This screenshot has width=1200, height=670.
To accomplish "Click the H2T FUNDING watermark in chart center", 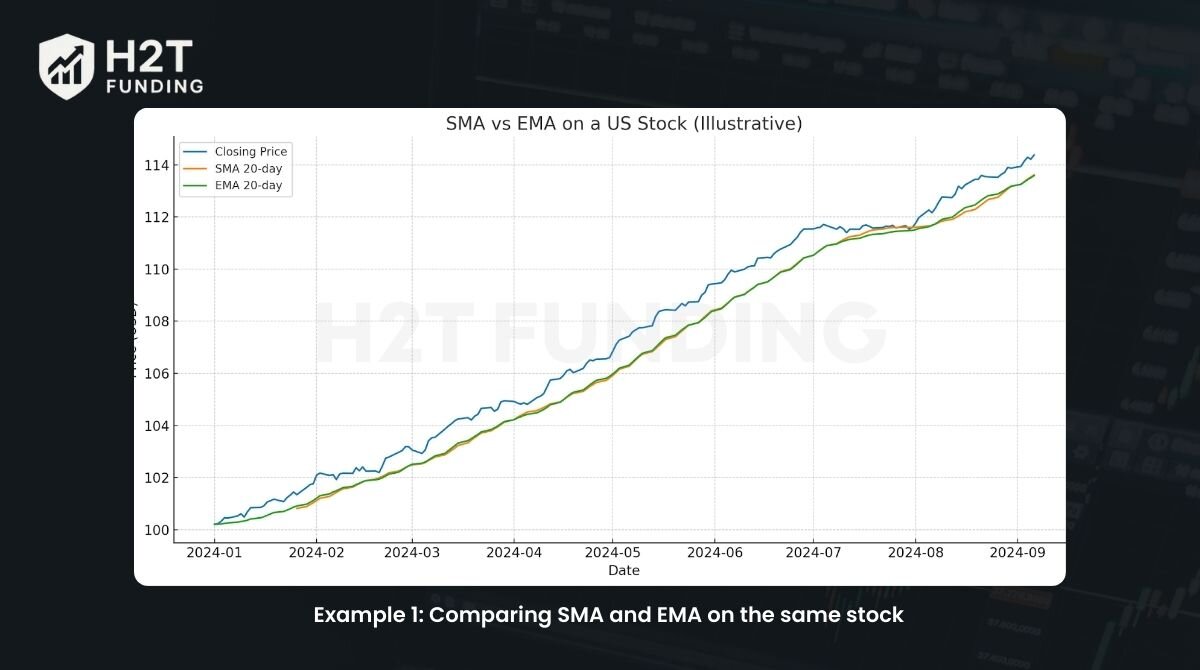I will tap(600, 331).
